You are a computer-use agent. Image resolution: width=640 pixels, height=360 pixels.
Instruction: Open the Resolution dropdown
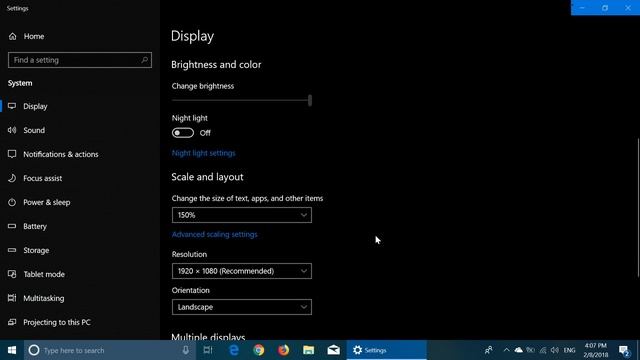click(x=242, y=271)
